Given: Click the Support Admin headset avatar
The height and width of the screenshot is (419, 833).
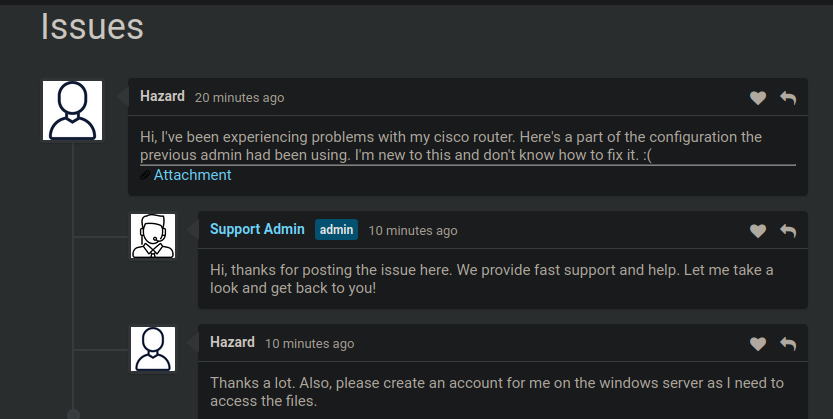Looking at the screenshot, I should pos(153,236).
